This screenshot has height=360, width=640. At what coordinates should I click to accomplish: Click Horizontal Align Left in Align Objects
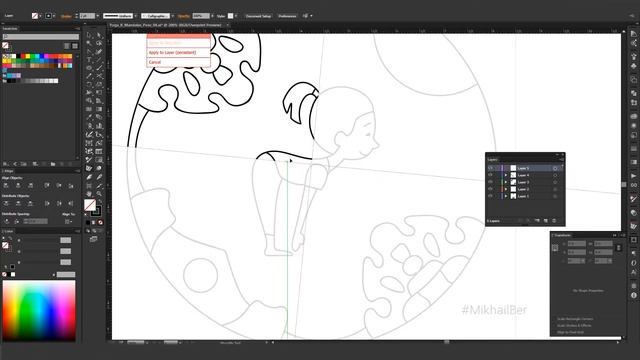pos(6,186)
